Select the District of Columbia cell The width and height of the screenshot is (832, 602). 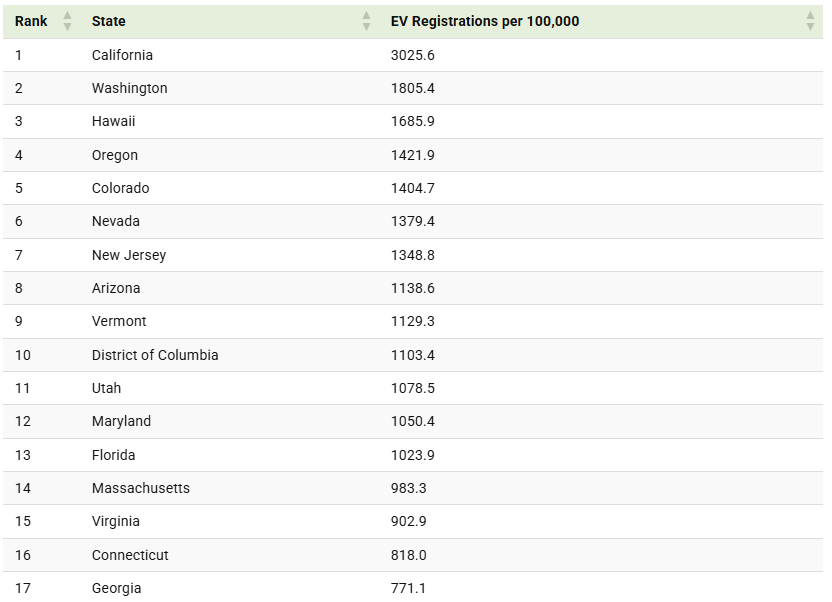(155, 355)
